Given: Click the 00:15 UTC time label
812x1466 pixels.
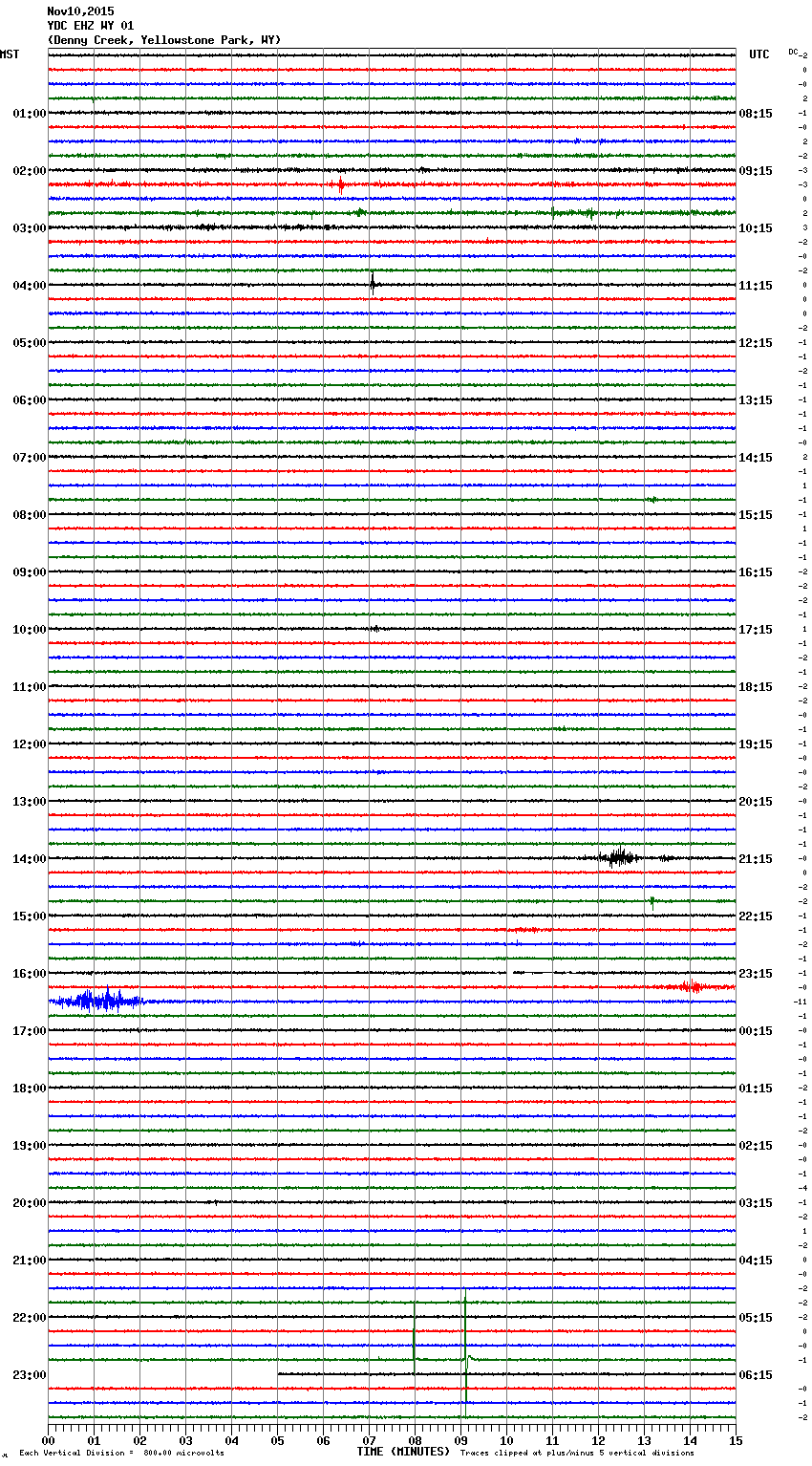Looking at the screenshot, I should (756, 1031).
